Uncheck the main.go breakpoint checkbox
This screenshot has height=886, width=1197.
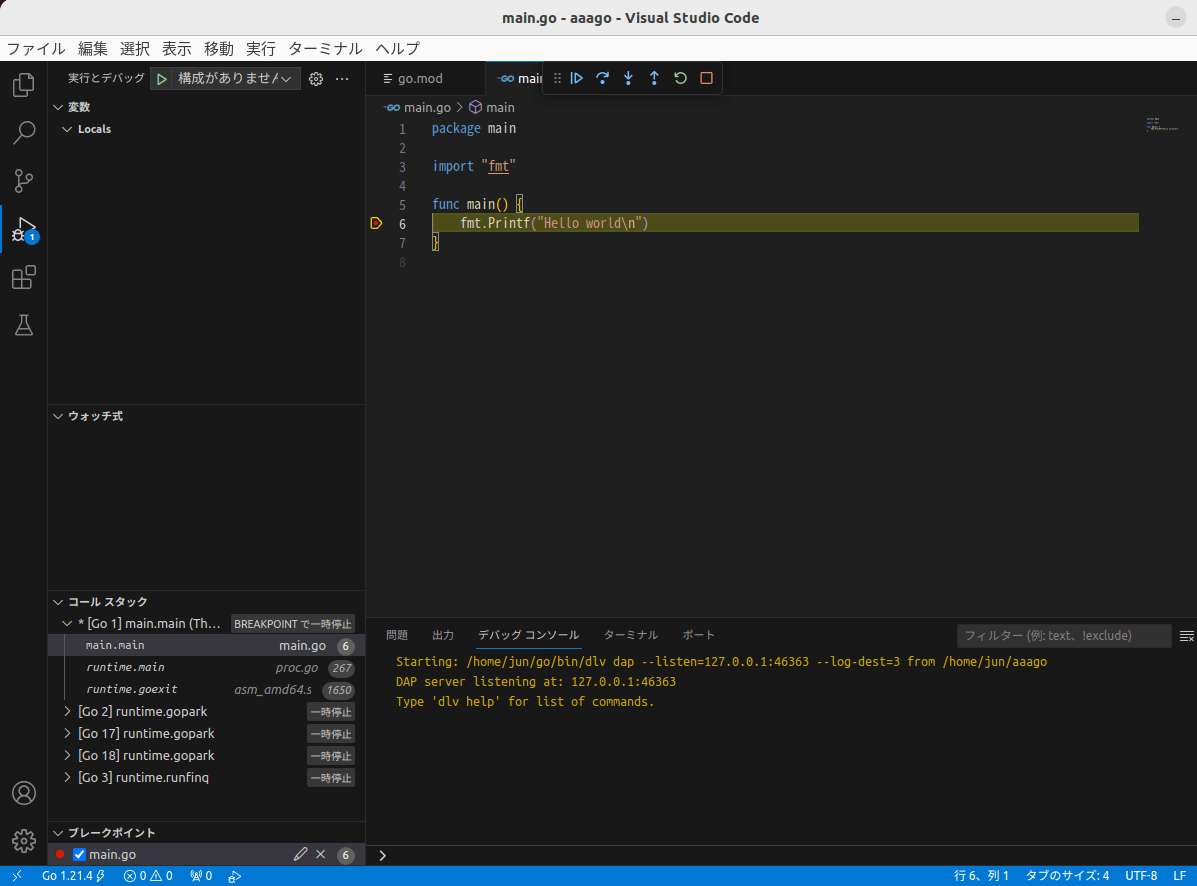coord(79,855)
